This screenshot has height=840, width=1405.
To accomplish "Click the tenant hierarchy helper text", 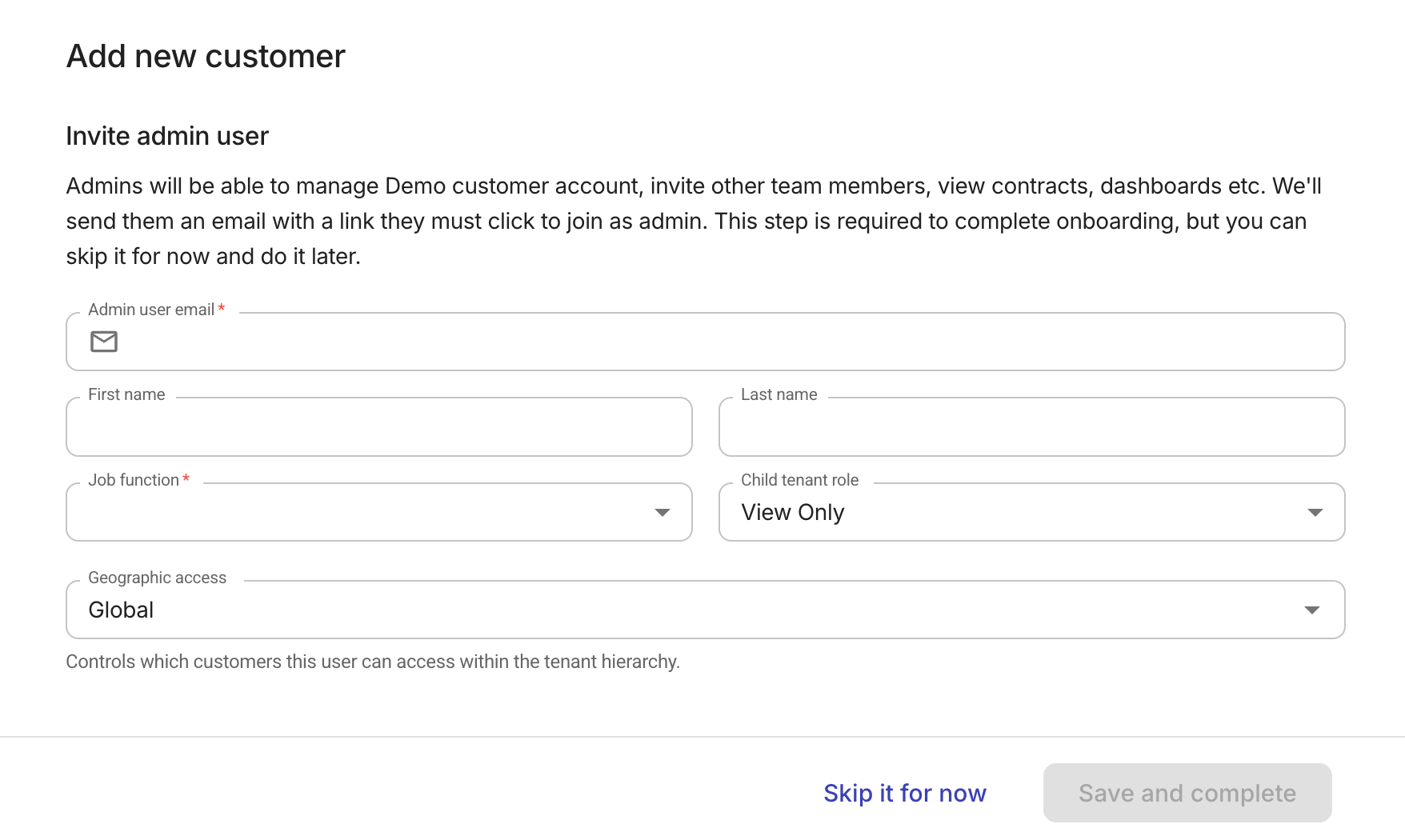I will [x=373, y=662].
